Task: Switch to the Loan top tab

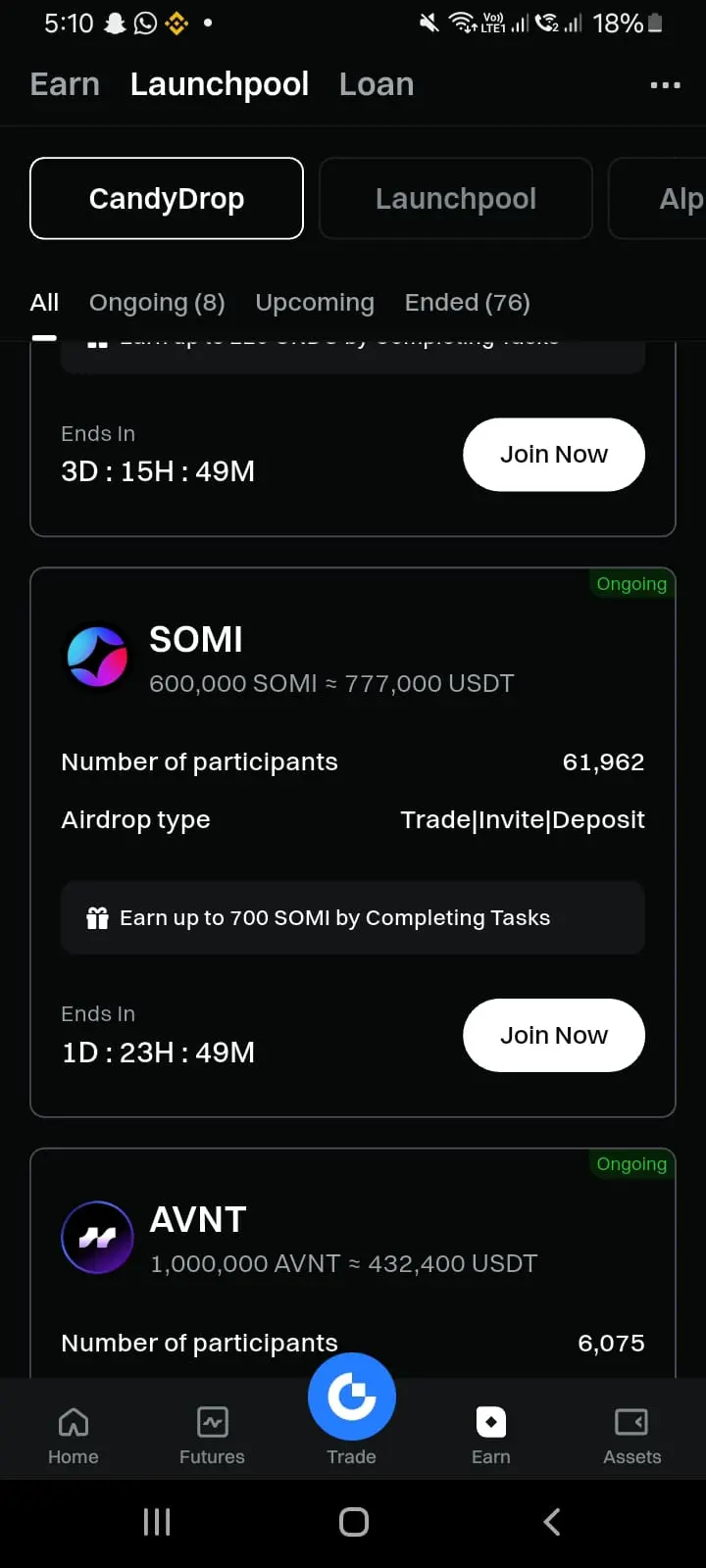Action: tap(377, 84)
